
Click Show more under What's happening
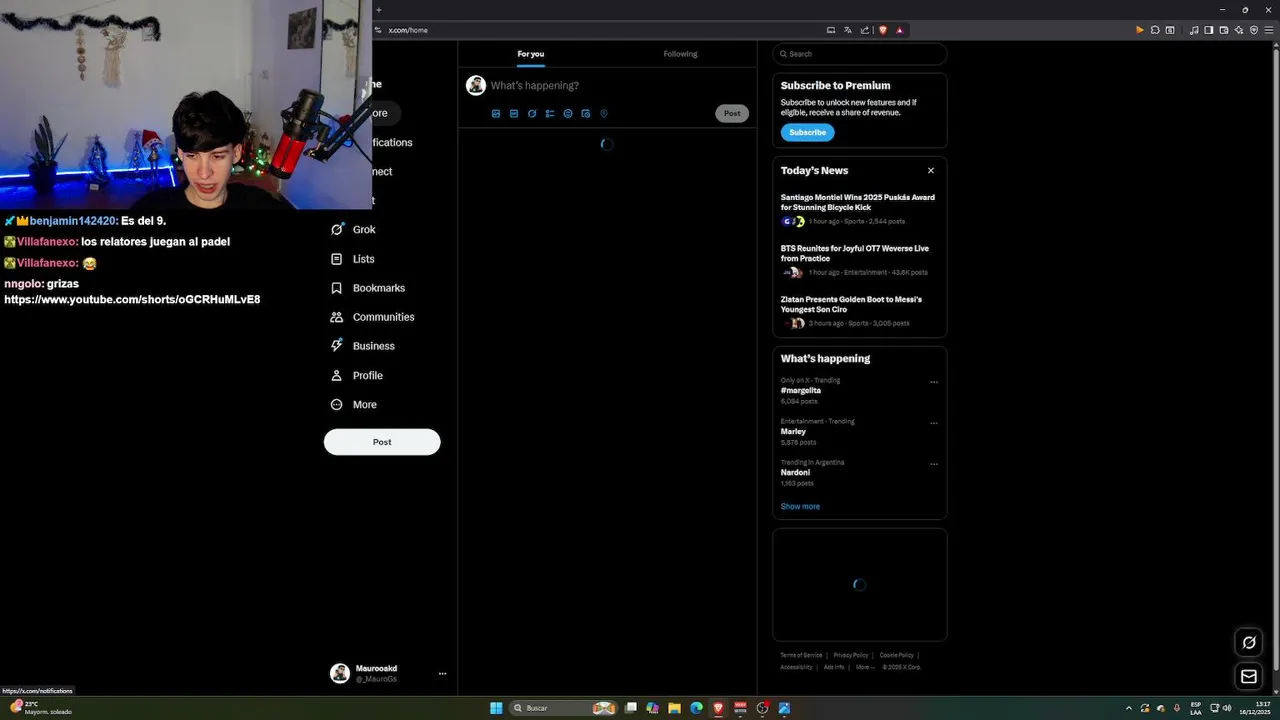point(800,507)
